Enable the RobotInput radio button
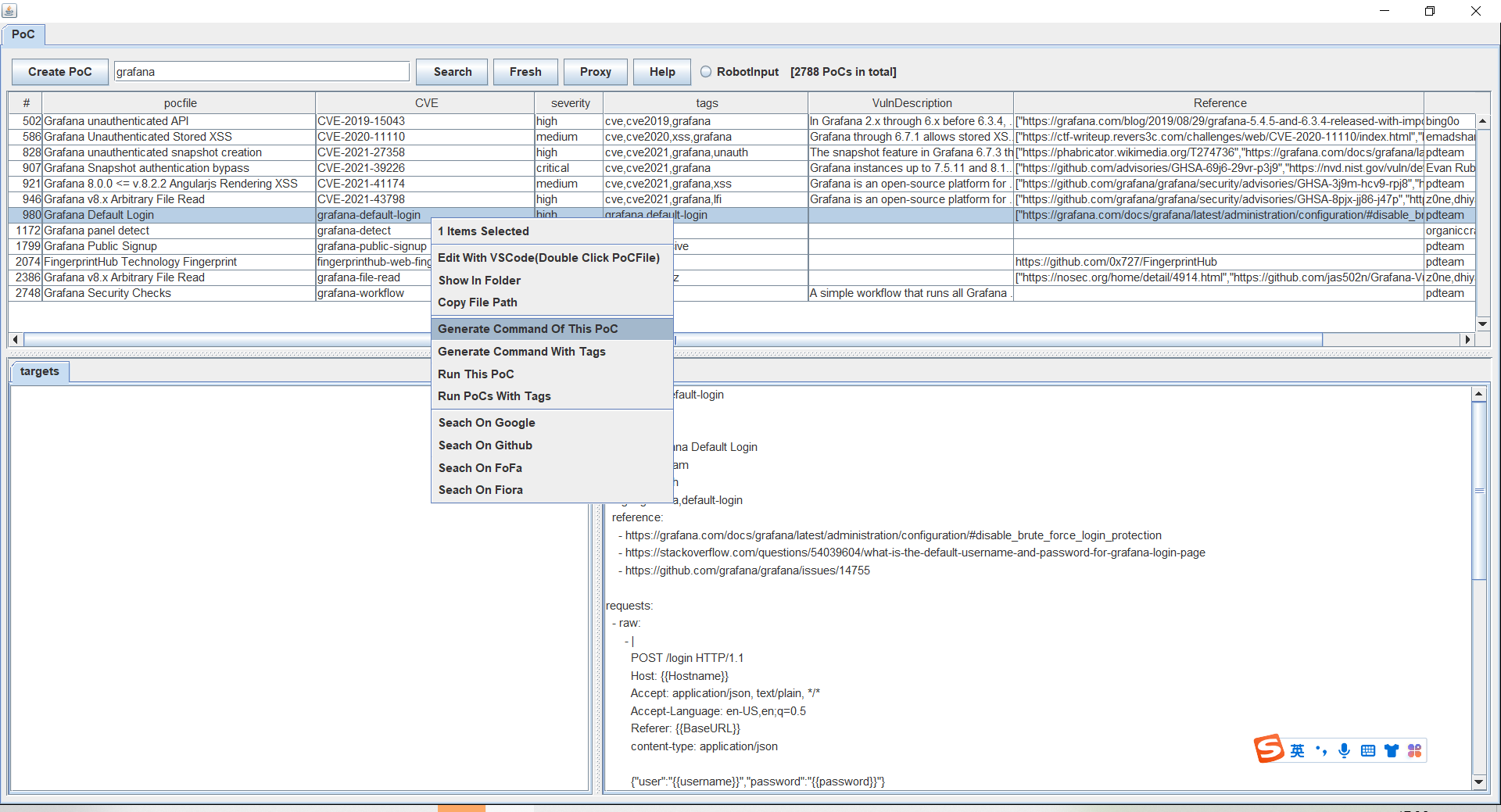Image resolution: width=1501 pixels, height=812 pixels. pyautogui.click(x=706, y=72)
